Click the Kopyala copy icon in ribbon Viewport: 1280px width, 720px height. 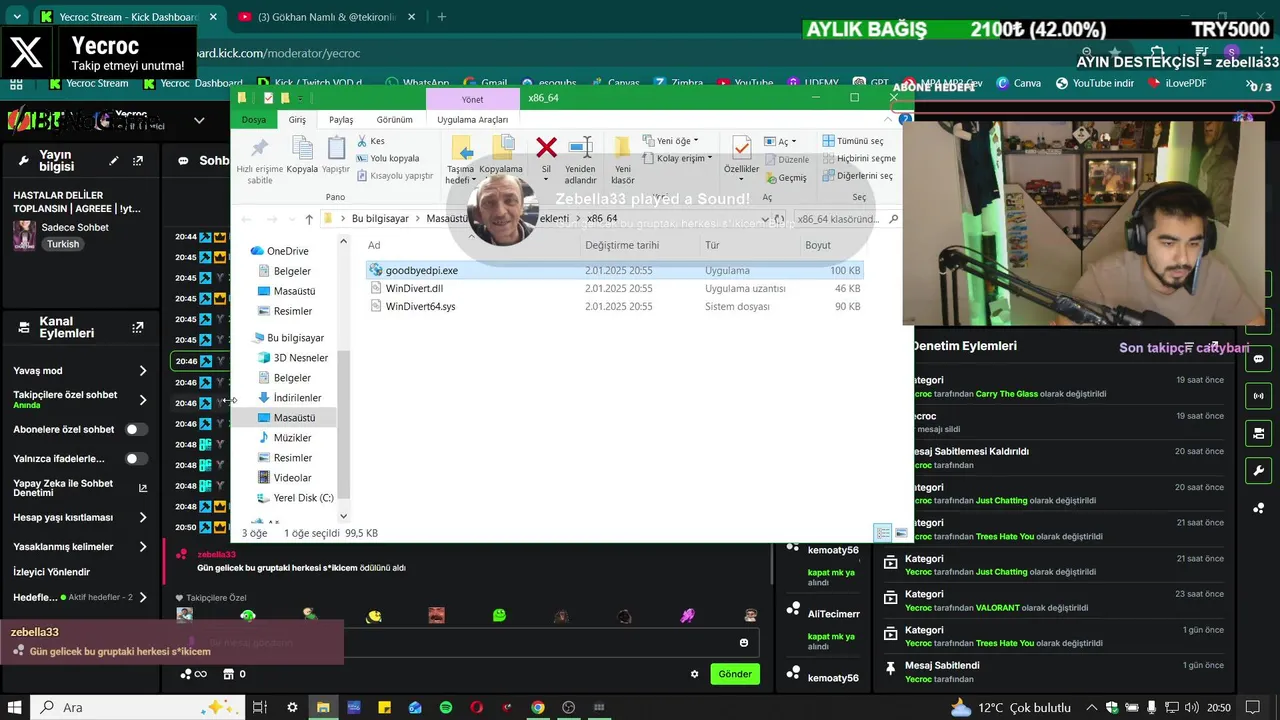[302, 156]
